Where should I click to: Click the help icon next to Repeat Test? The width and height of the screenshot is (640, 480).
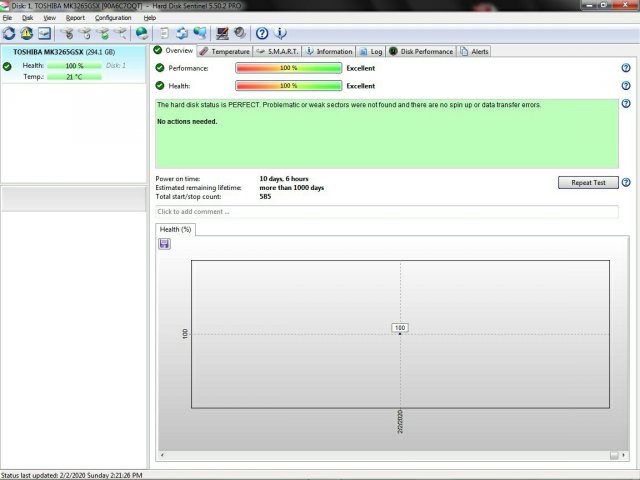626,183
